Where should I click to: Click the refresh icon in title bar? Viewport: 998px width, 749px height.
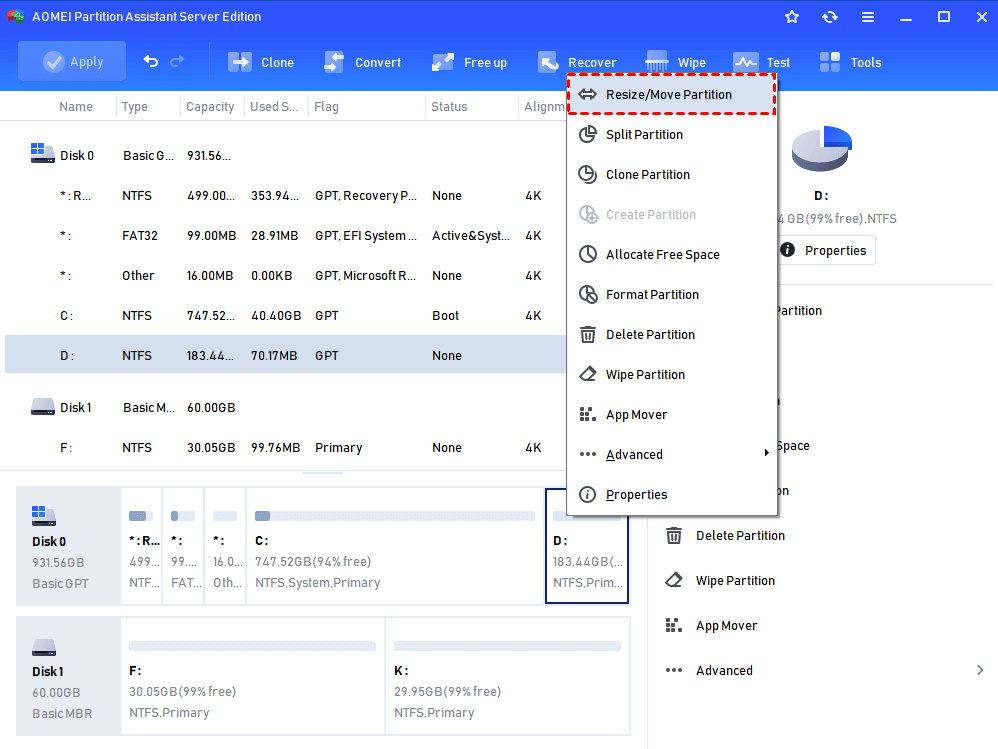point(830,17)
